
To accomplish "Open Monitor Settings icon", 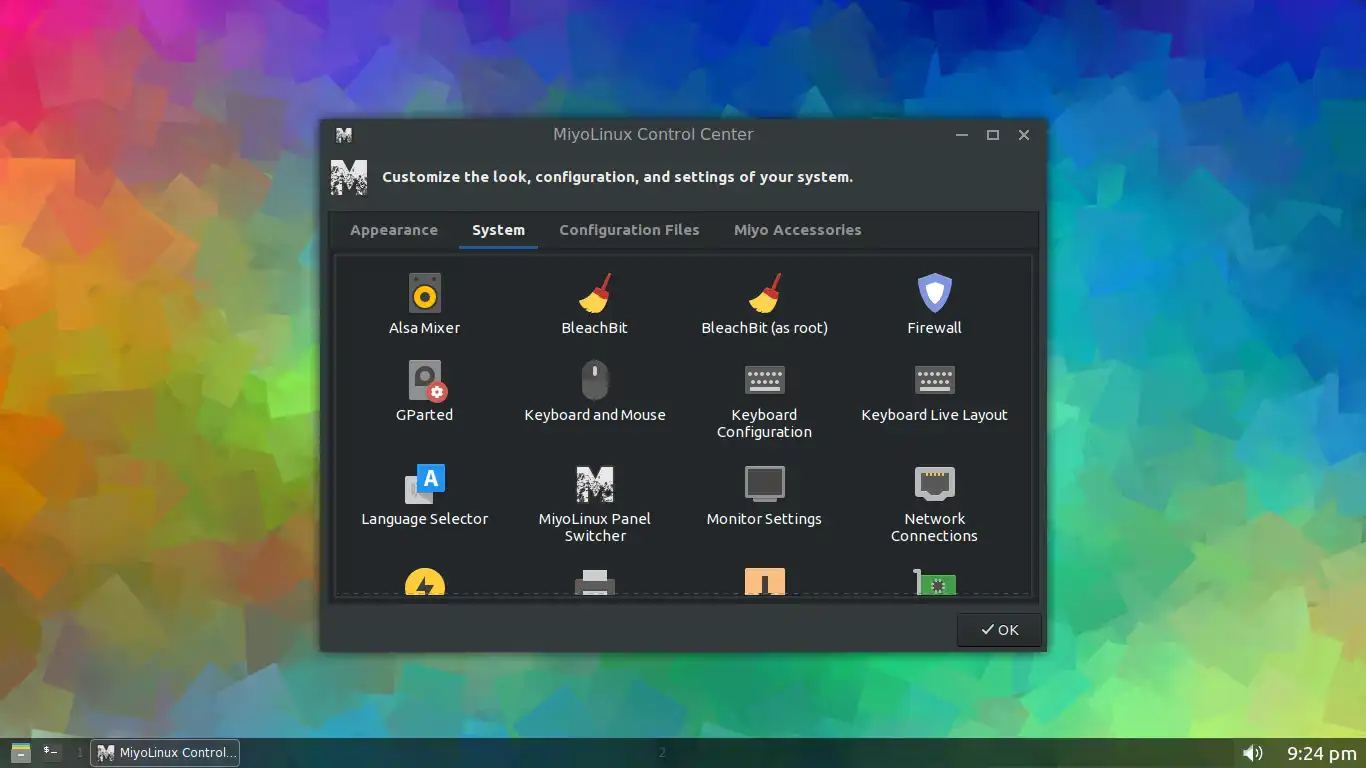I will click(x=765, y=485).
